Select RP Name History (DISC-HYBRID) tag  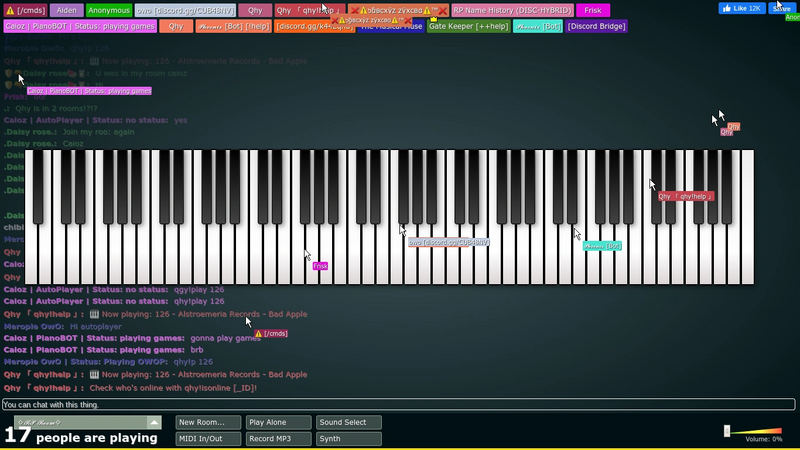point(512,10)
